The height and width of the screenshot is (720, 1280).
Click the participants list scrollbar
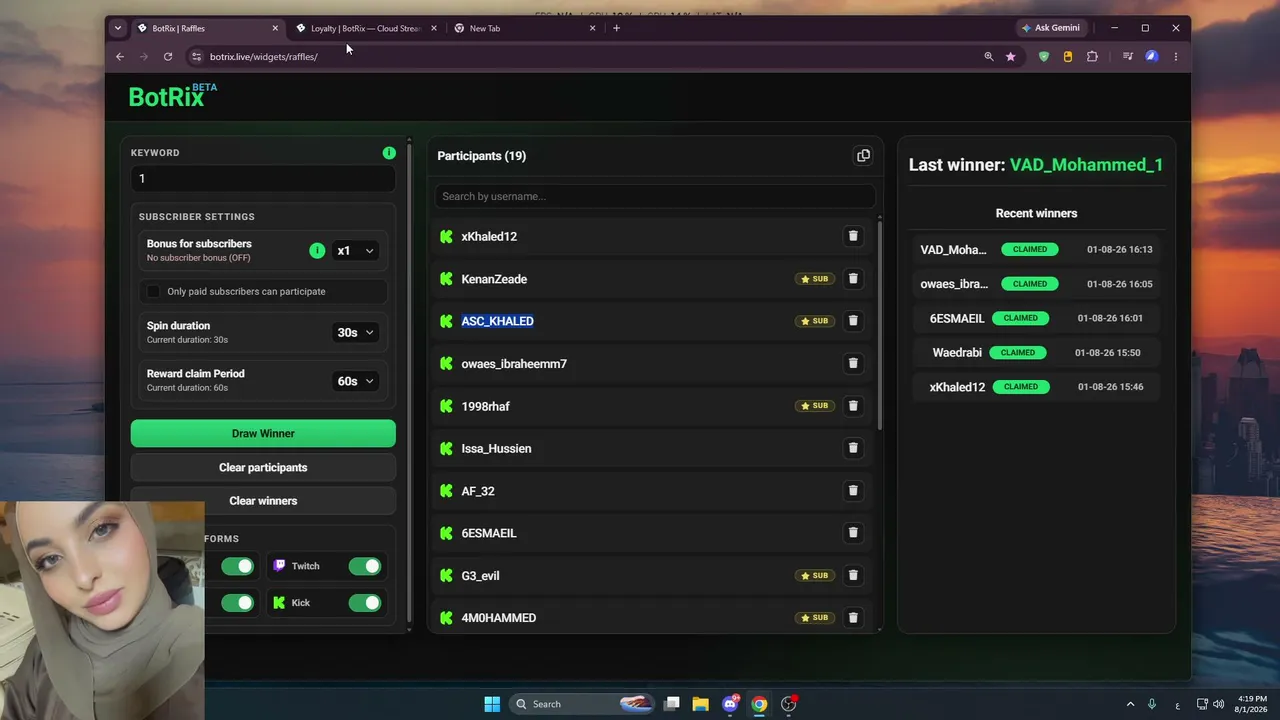click(880, 323)
